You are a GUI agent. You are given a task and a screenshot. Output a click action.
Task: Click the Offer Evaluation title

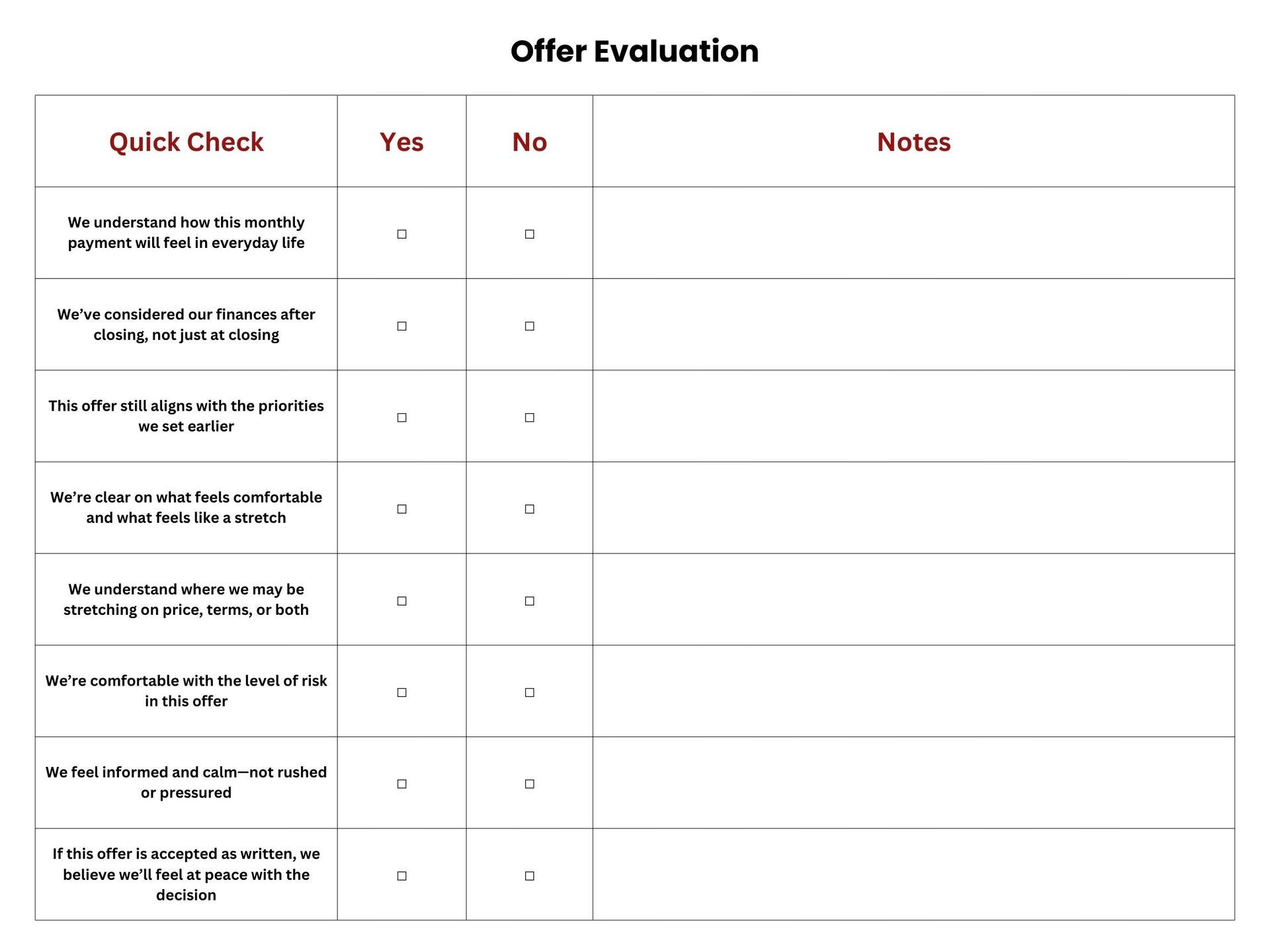[x=634, y=52]
